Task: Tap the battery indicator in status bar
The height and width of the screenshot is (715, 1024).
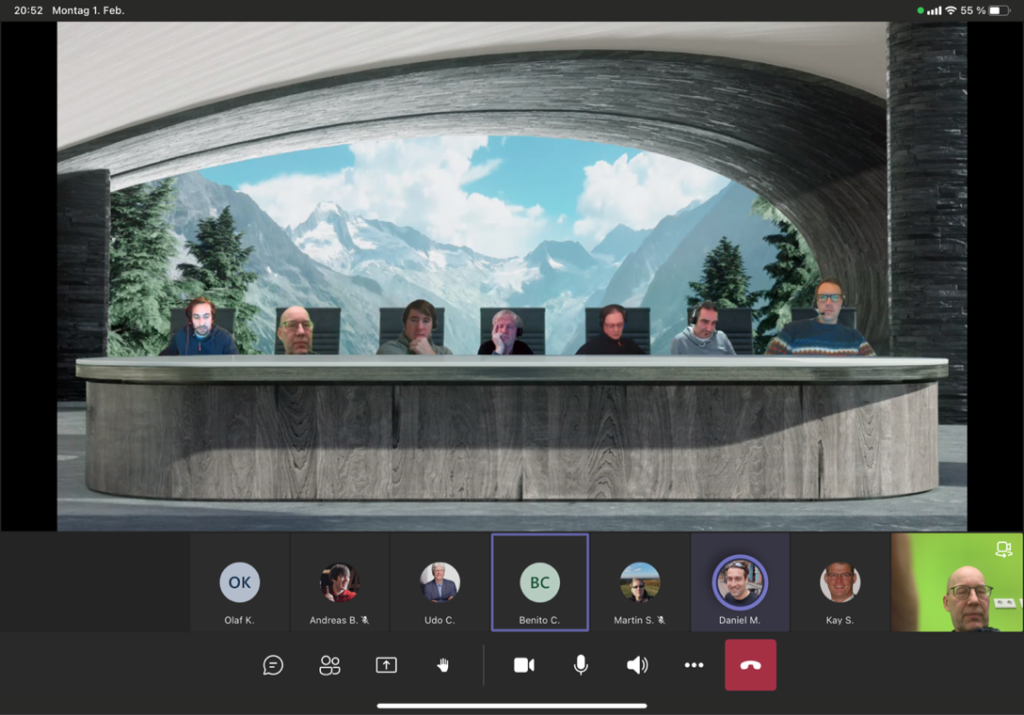Action: point(999,10)
